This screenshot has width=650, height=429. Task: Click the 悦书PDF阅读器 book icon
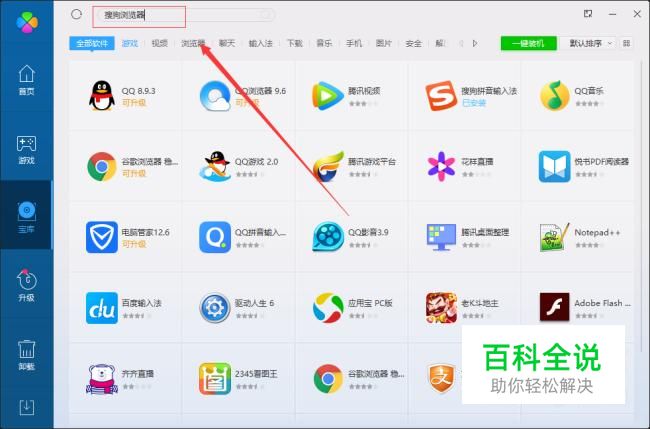(555, 167)
